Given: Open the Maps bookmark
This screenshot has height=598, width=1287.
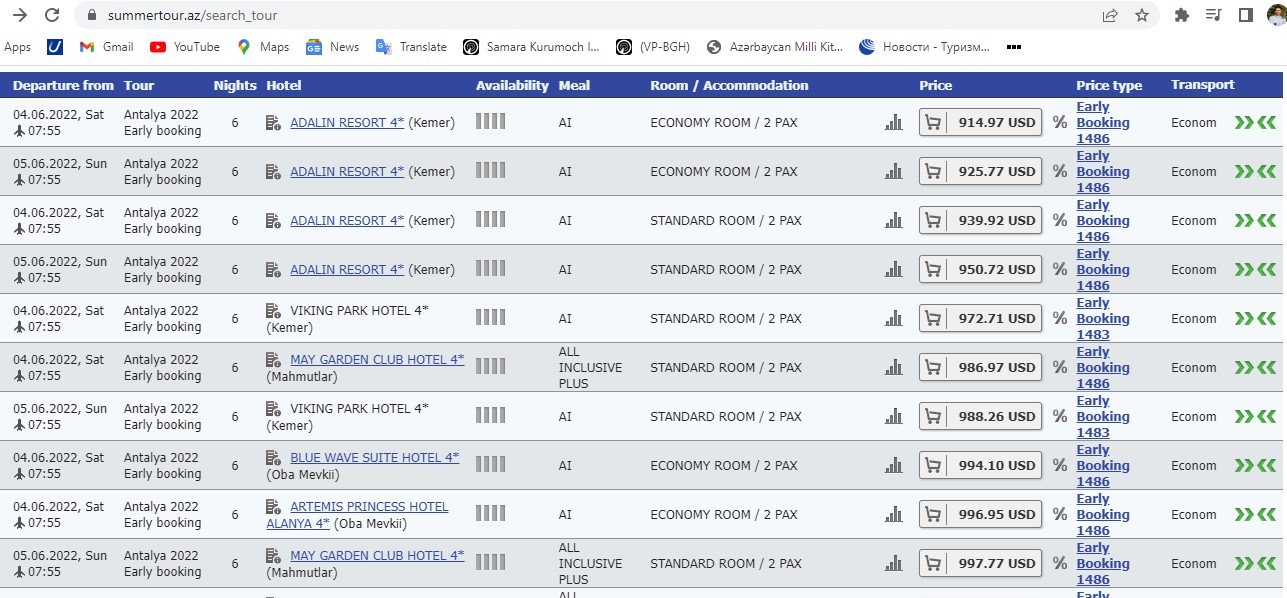Looking at the screenshot, I should 263,47.
